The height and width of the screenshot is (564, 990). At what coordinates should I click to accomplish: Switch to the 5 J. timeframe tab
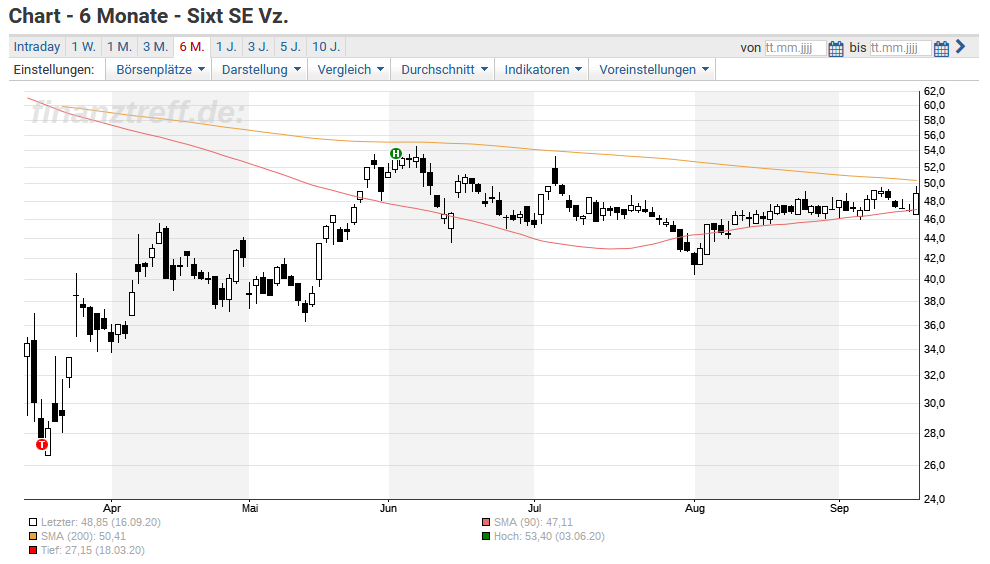point(290,47)
